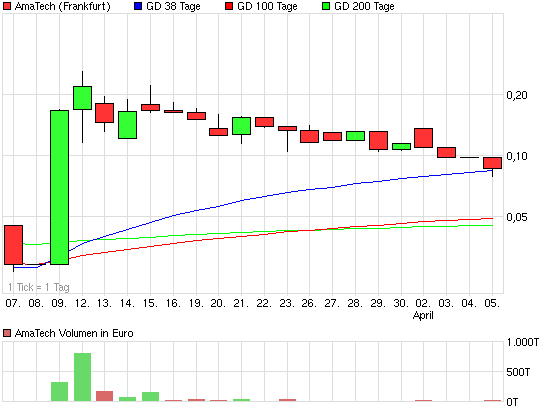
Task: Click the 'AmaTech (Frankfurt)' legend label
Action: click(63, 6)
